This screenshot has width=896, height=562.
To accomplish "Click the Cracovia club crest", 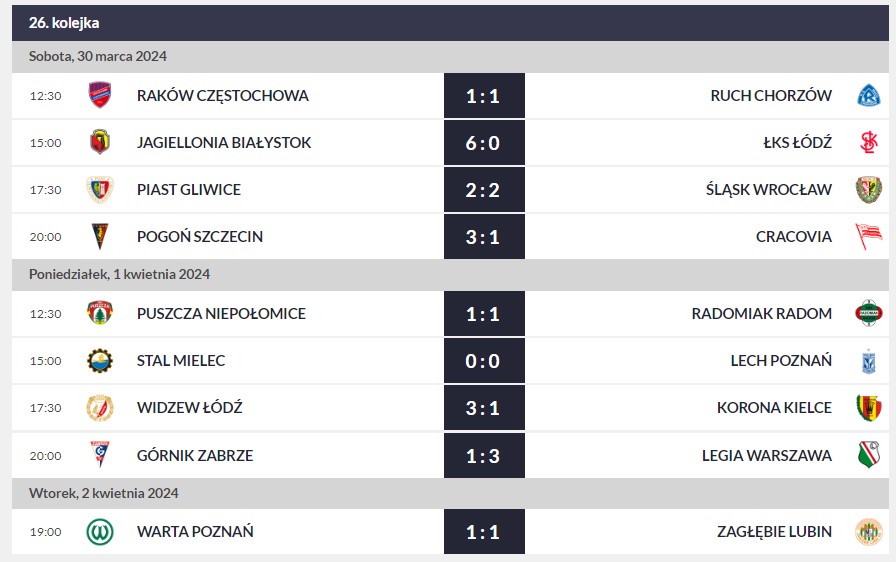I will point(868,237).
